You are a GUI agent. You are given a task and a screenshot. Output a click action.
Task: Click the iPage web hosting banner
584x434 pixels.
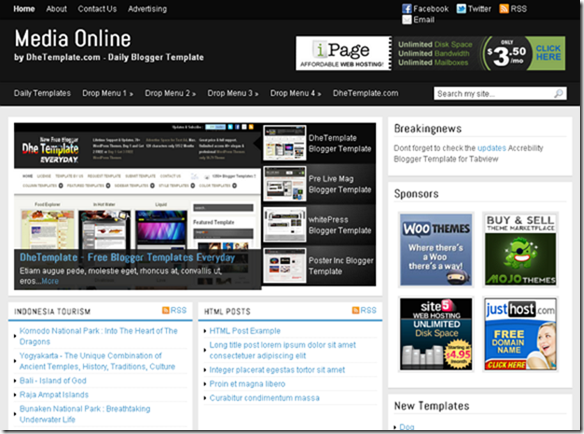tap(430, 53)
